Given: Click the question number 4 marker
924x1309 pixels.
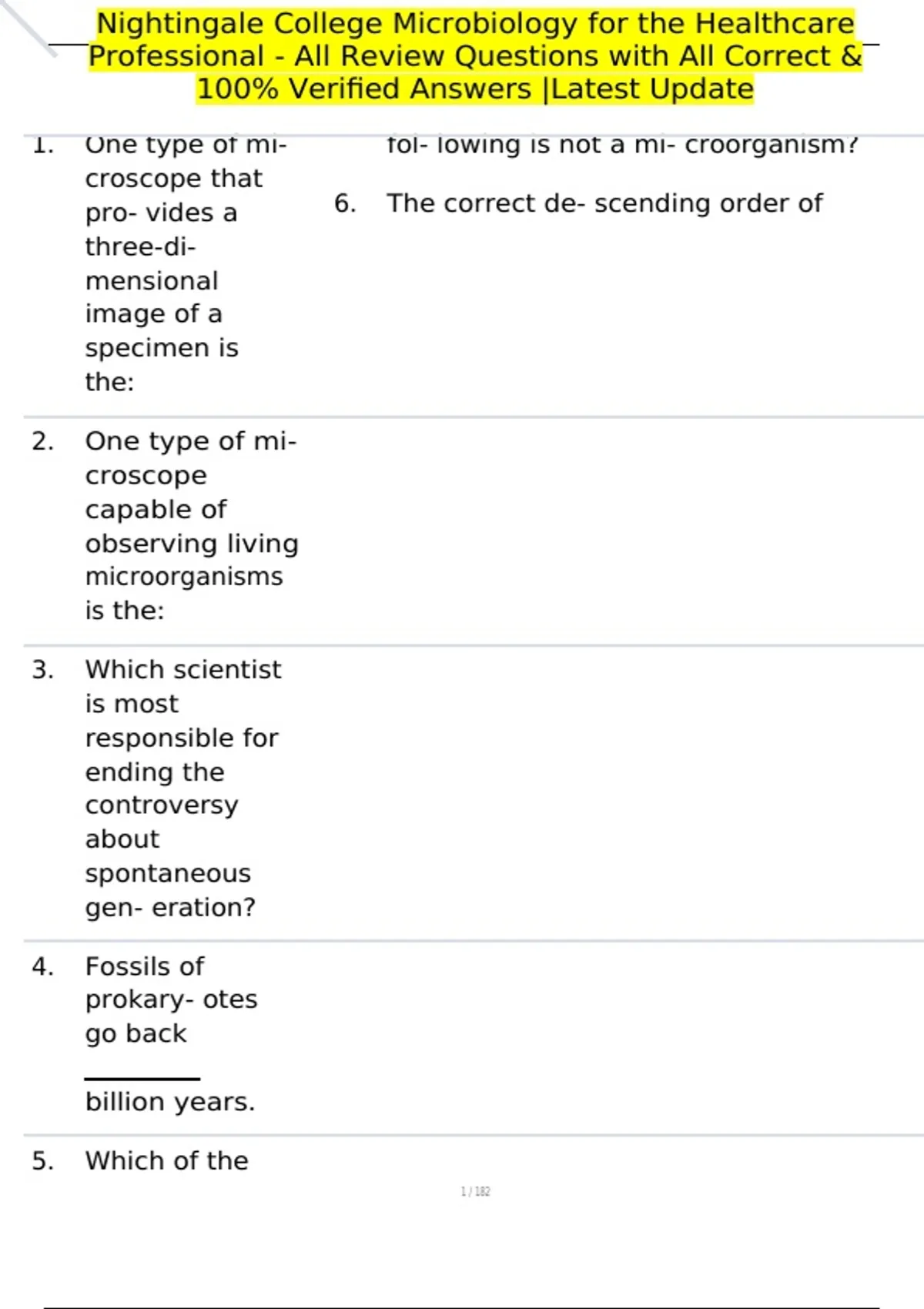Looking at the screenshot, I should point(43,966).
